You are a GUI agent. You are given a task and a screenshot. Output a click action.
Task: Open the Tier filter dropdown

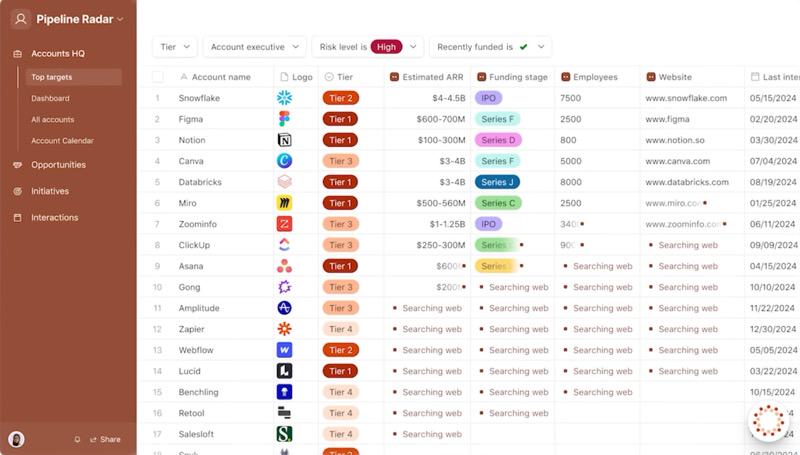coord(175,47)
